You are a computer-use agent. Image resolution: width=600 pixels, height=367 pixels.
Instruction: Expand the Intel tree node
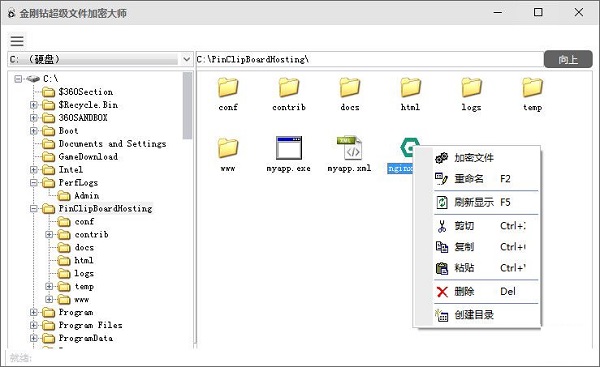click(x=34, y=170)
